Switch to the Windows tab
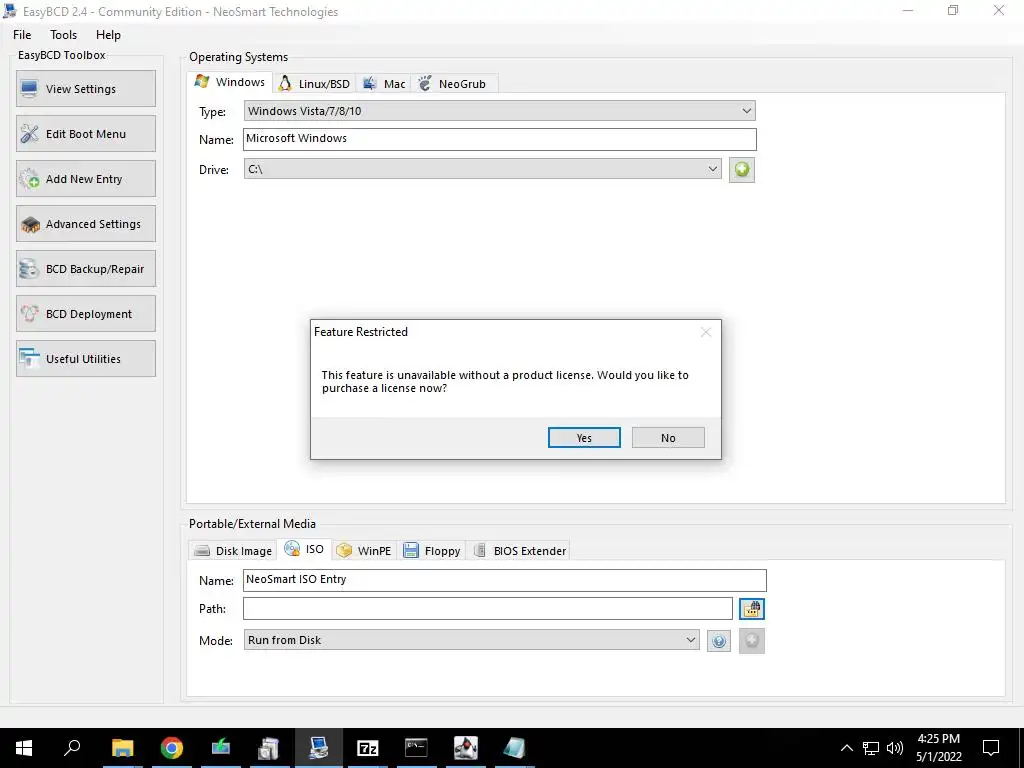 (231, 82)
